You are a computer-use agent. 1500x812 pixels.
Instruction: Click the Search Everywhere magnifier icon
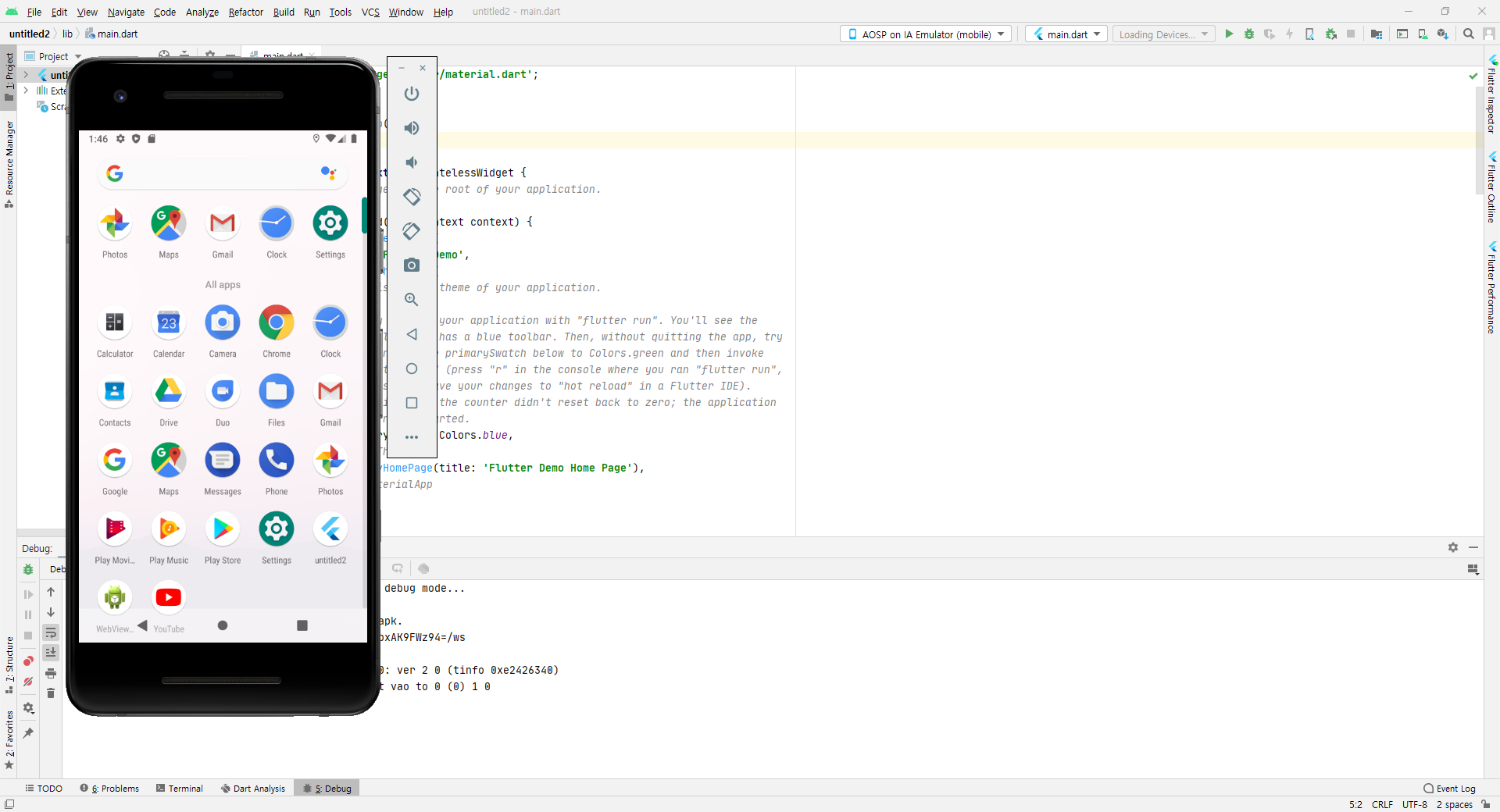tap(1469, 34)
